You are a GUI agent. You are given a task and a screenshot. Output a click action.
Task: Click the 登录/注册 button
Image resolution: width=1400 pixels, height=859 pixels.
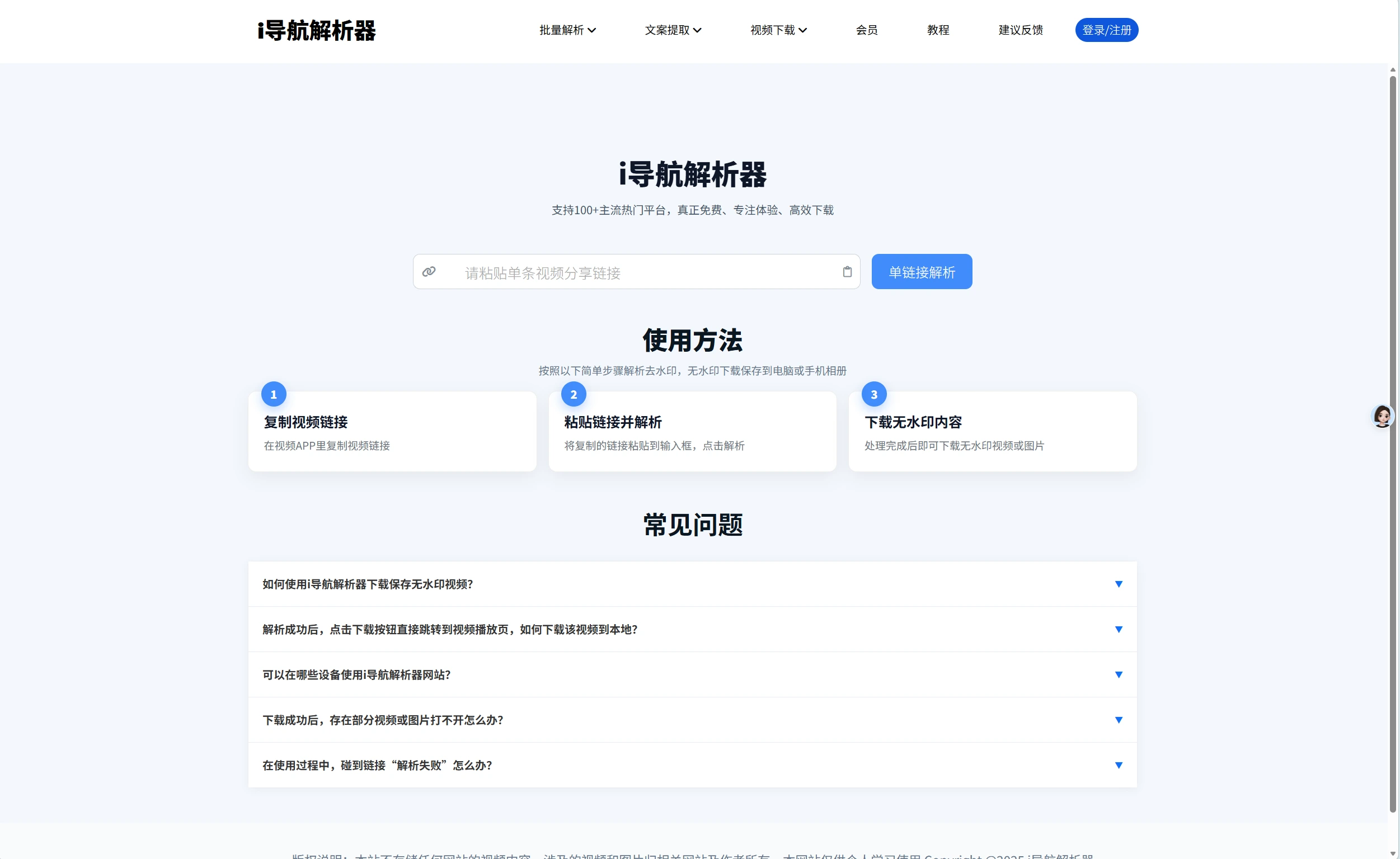click(x=1106, y=30)
